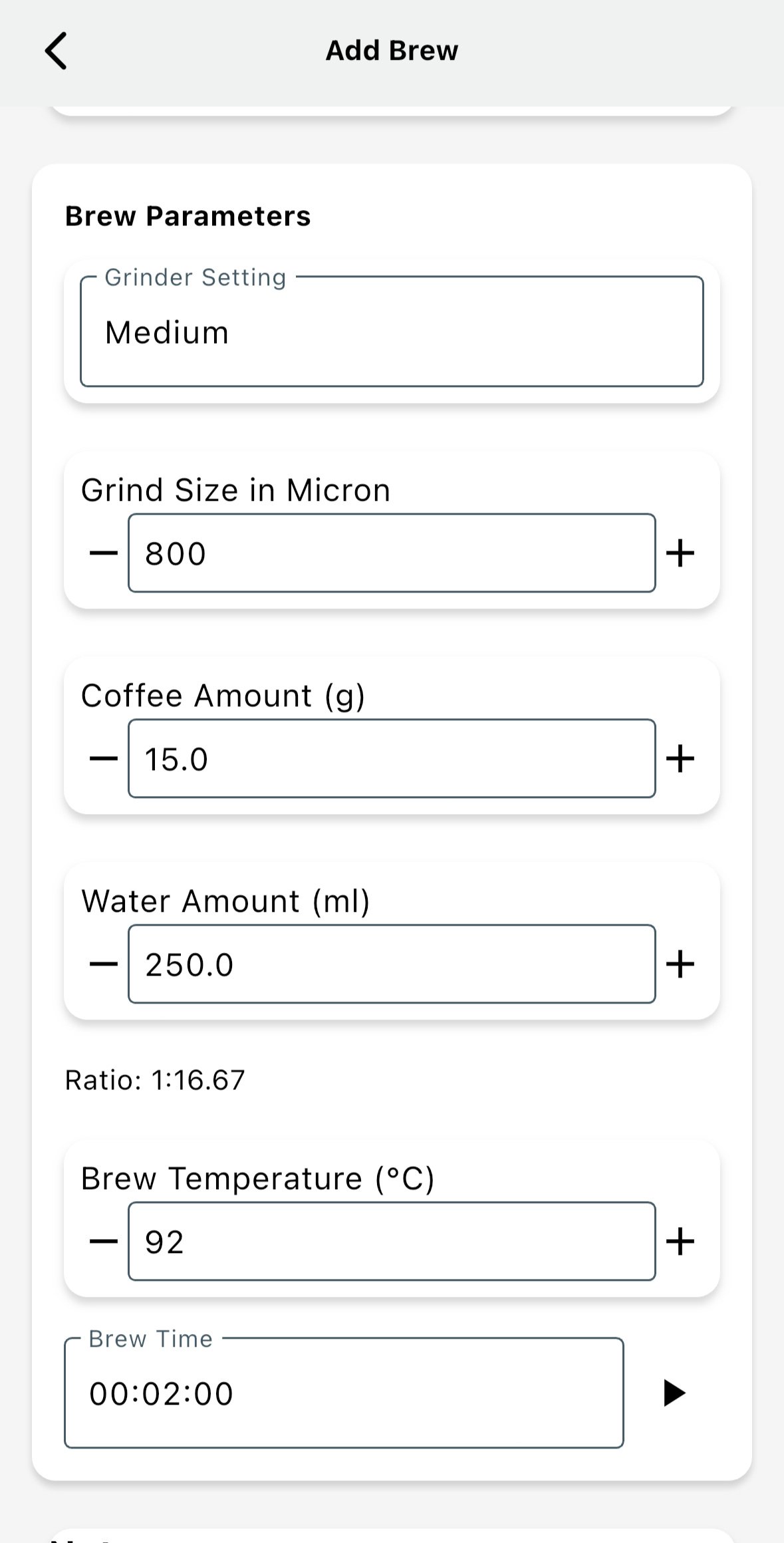Increase Grind Size in Micron with plus
The image size is (784, 1543).
pos(680,553)
